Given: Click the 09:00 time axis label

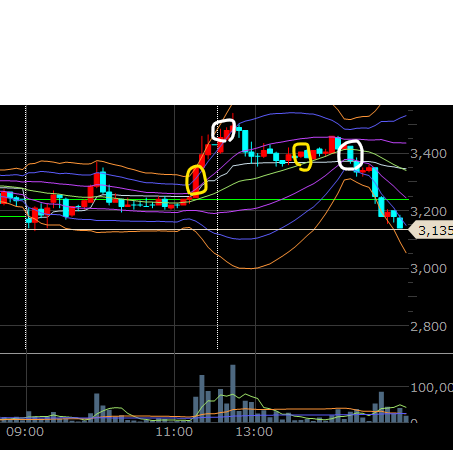Looking at the screenshot, I should pyautogui.click(x=25, y=432).
